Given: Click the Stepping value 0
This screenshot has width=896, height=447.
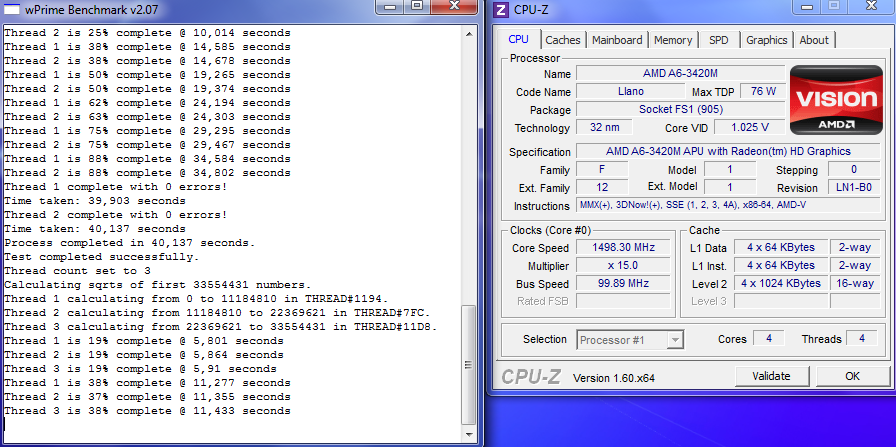Looking at the screenshot, I should [x=854, y=169].
